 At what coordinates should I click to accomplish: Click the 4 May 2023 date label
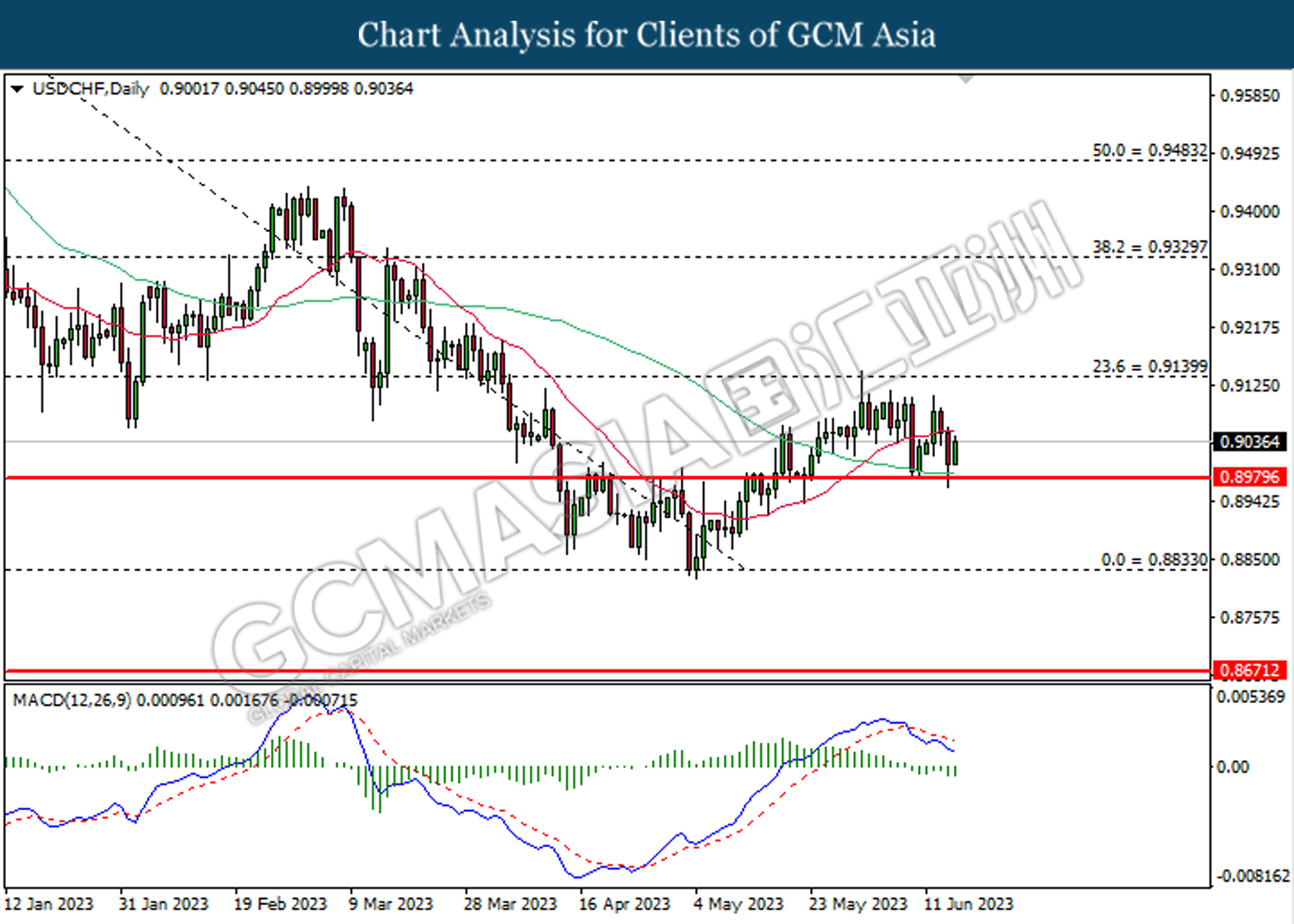[x=738, y=903]
